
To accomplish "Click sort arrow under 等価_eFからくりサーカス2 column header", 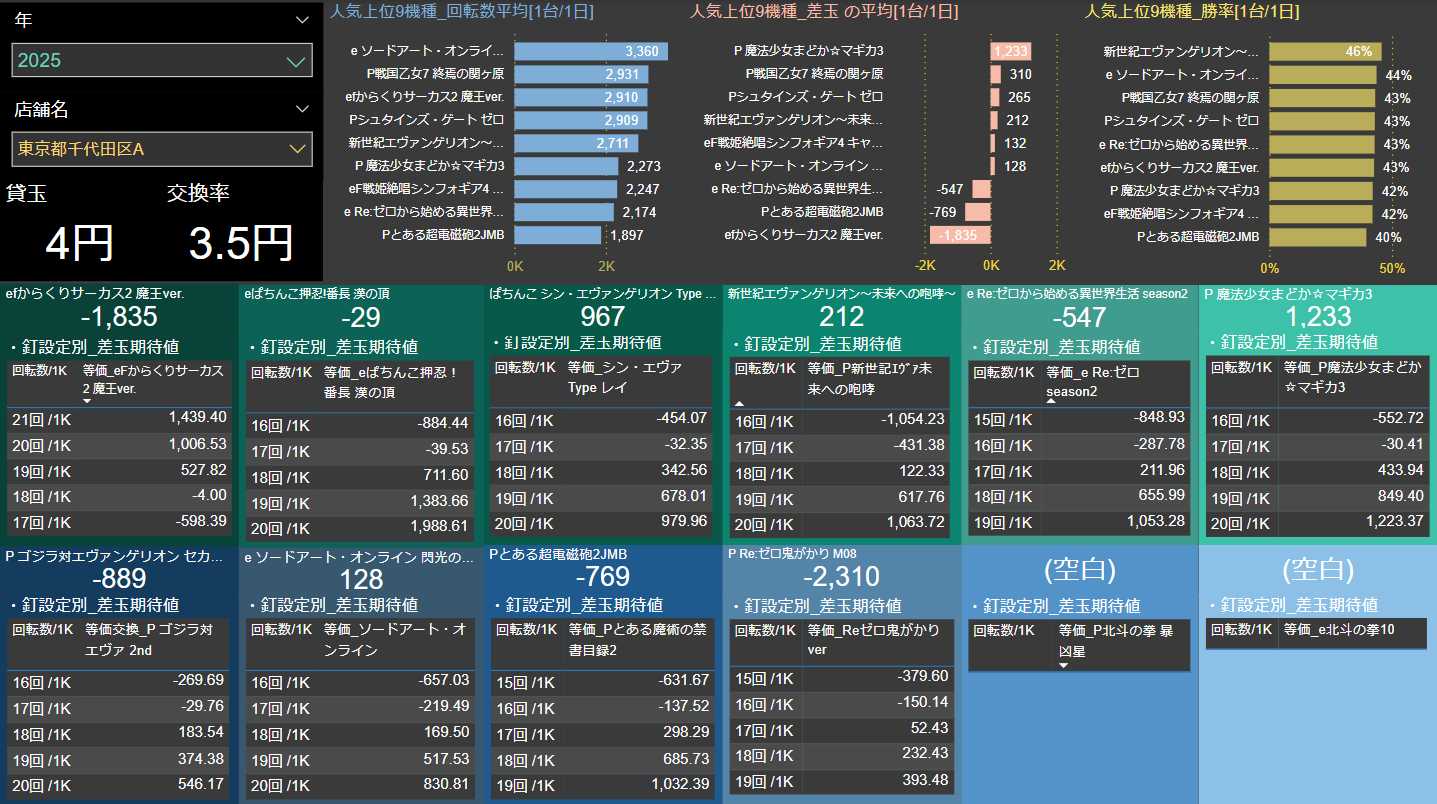I will [87, 401].
